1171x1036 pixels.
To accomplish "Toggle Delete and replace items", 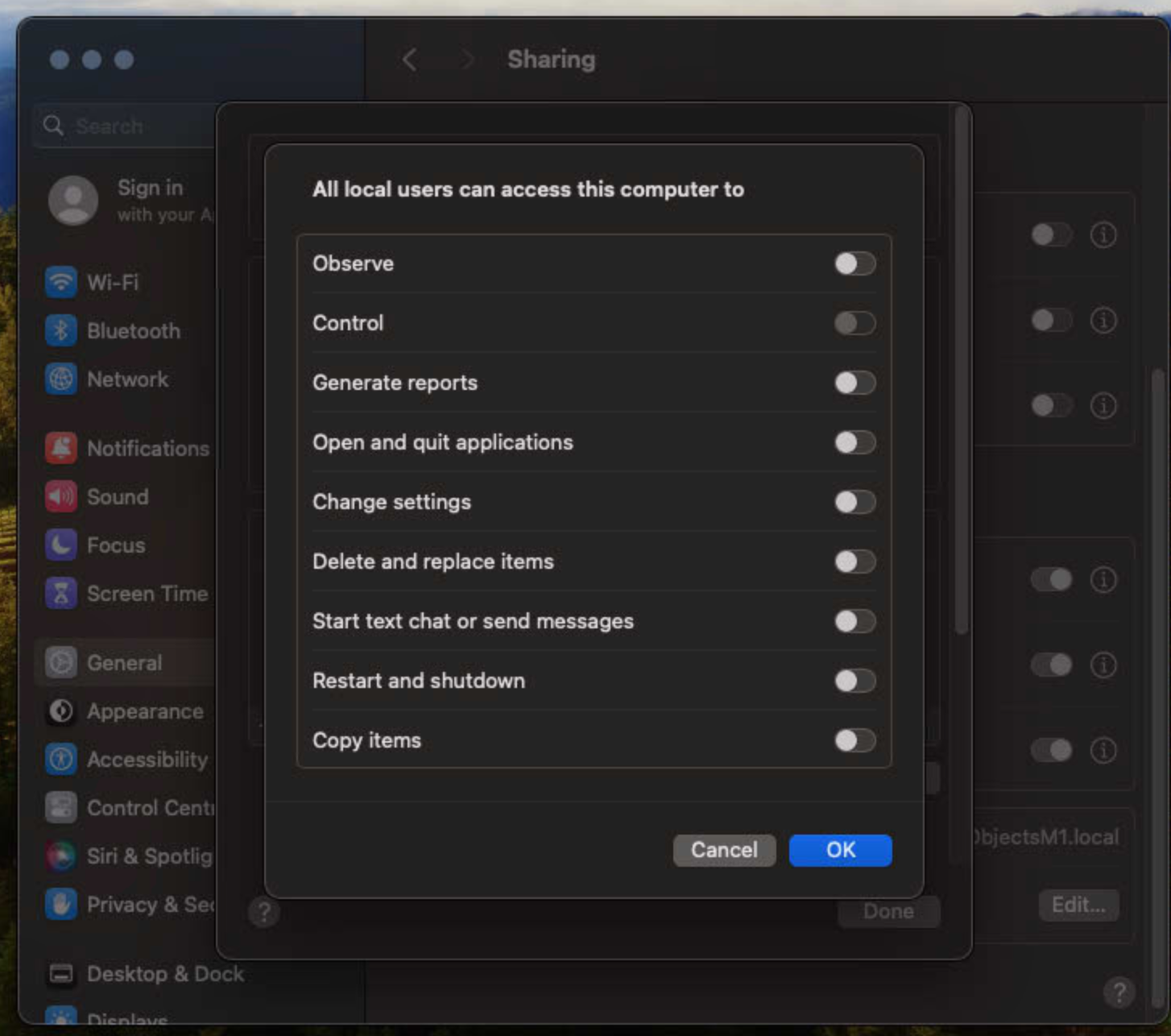I will [854, 562].
